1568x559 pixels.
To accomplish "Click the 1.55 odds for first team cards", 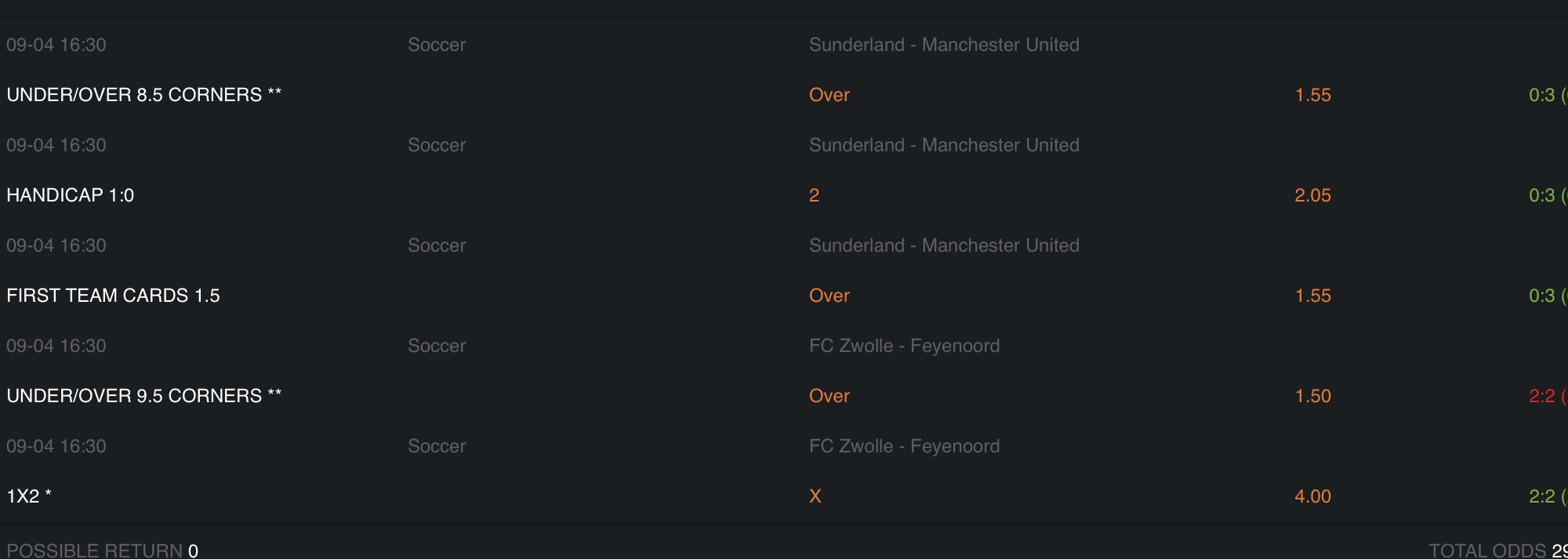I will coord(1312,296).
